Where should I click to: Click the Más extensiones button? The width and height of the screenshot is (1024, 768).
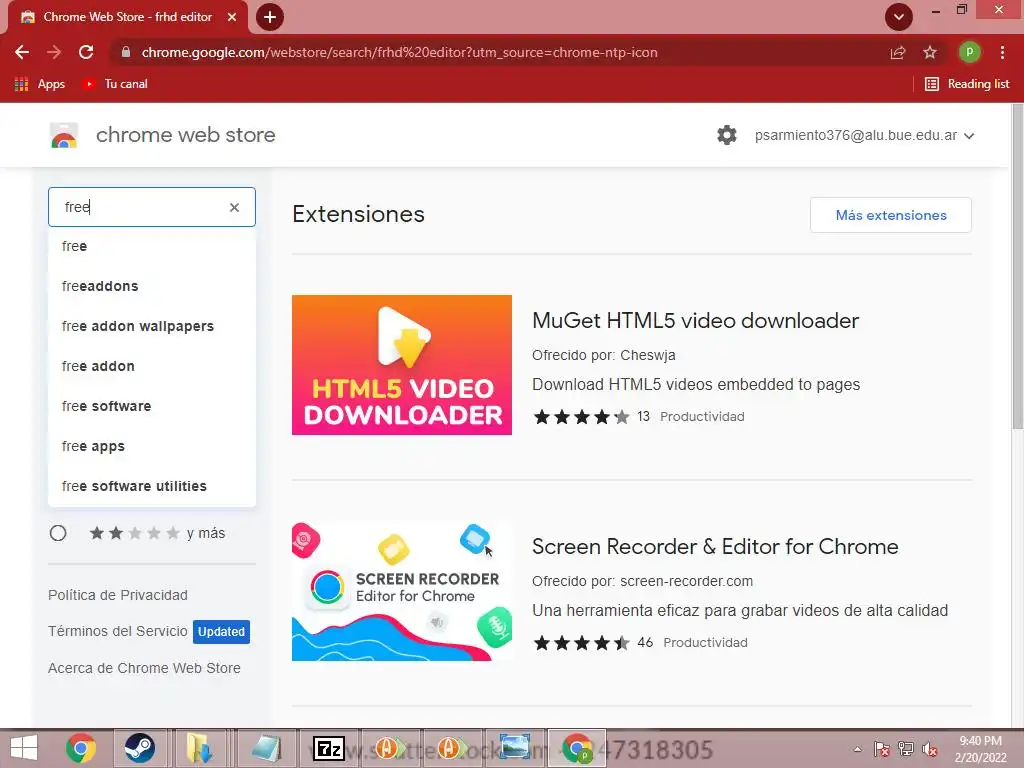[891, 215]
